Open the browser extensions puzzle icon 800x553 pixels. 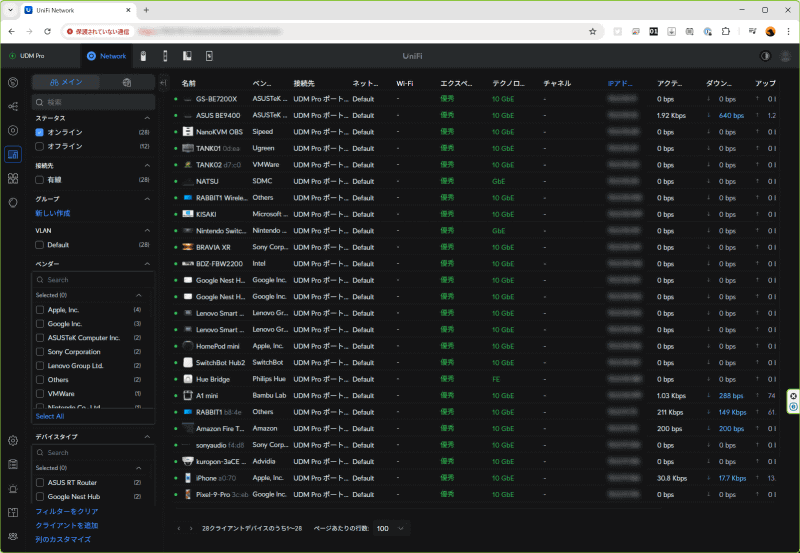[x=726, y=32]
